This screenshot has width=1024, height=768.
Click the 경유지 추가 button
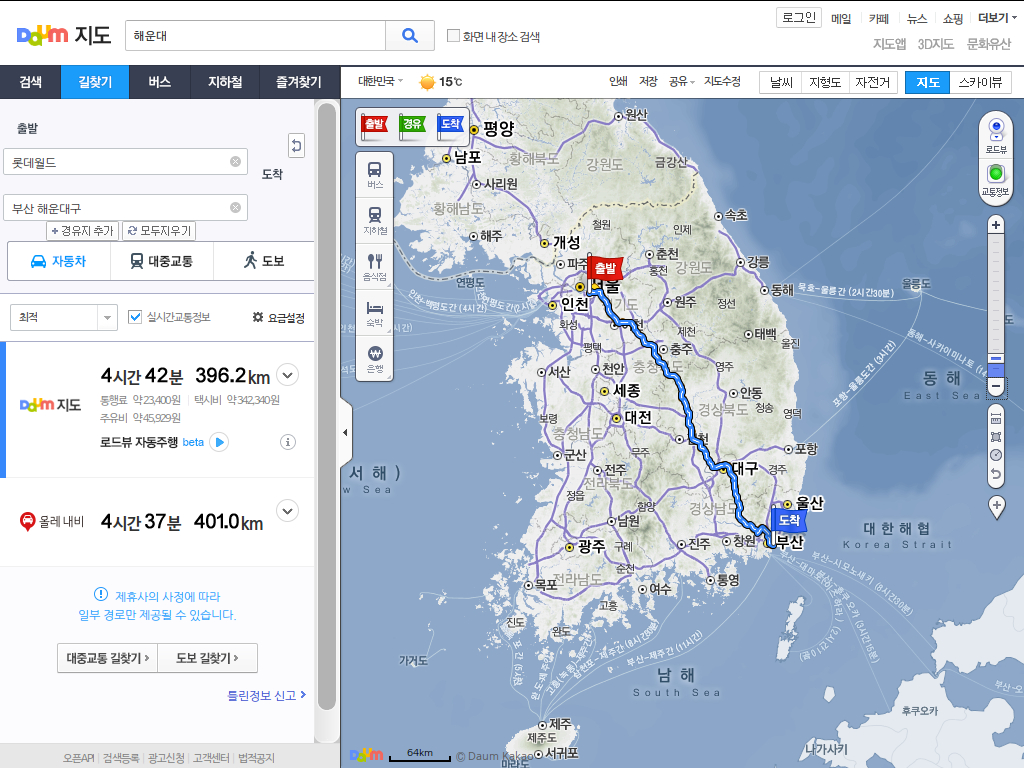[x=83, y=231]
